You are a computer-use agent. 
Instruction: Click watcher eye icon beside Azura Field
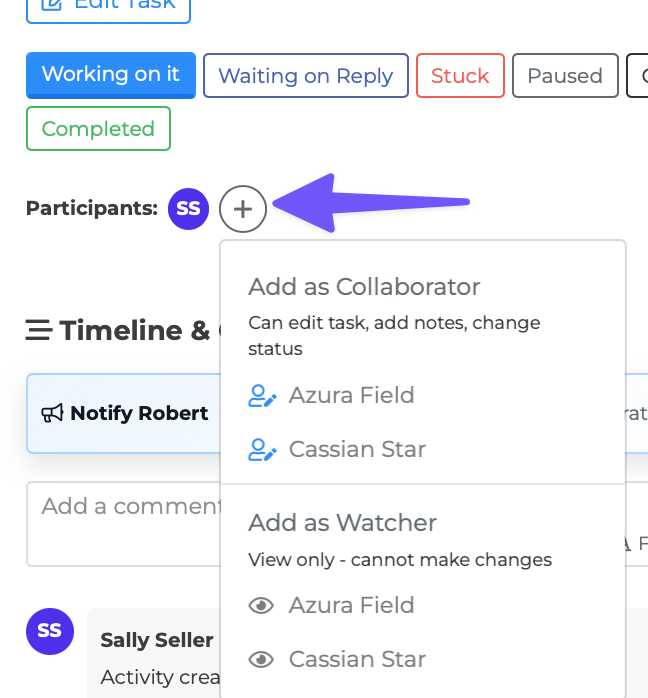point(261,606)
